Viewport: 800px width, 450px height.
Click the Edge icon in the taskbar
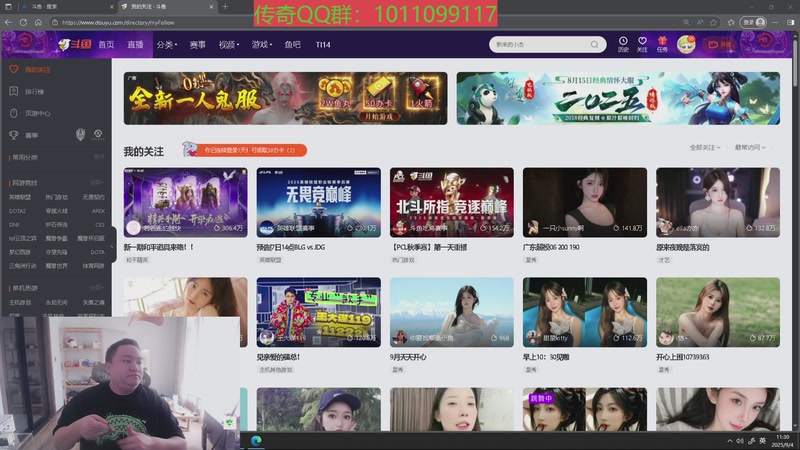[256, 440]
